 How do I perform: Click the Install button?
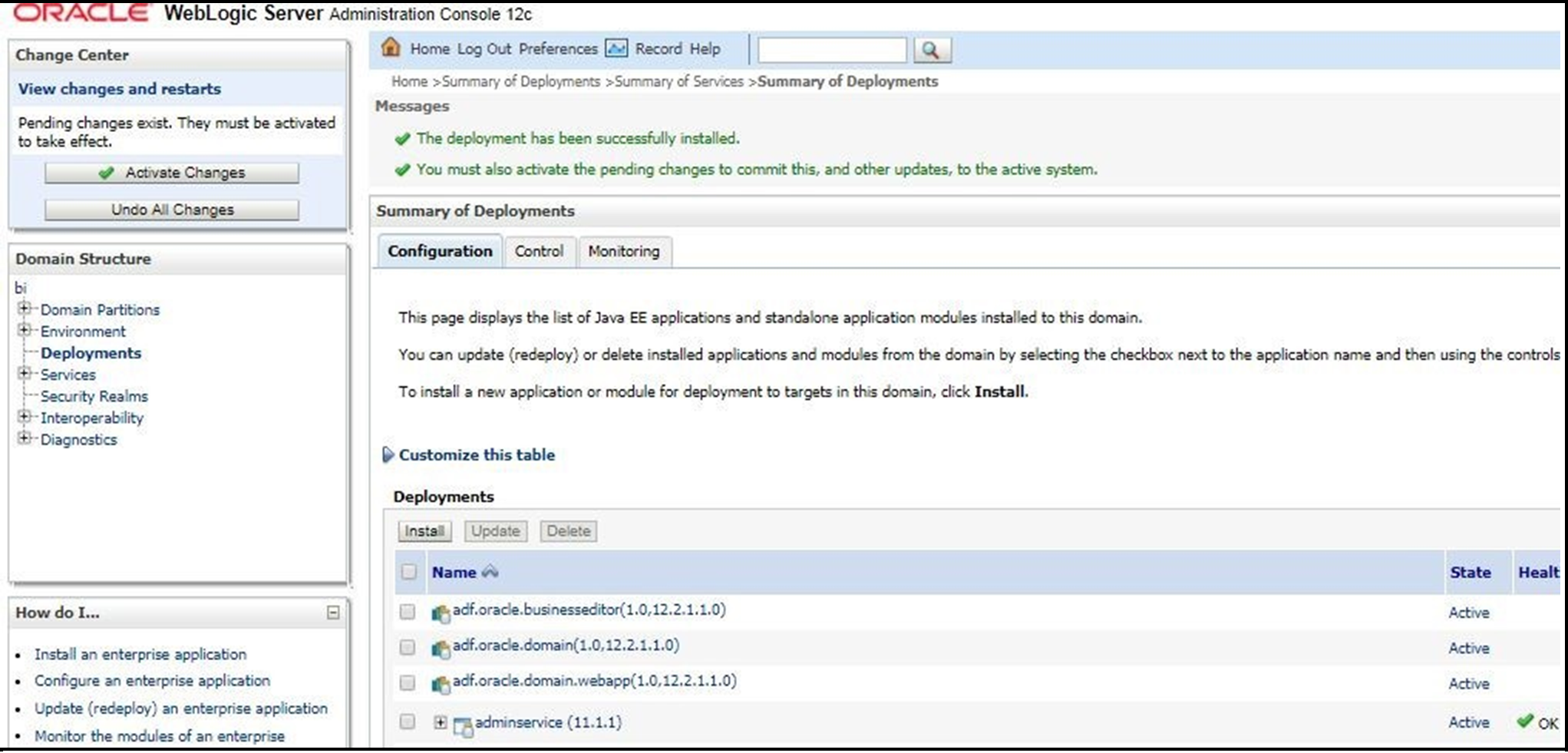424,531
